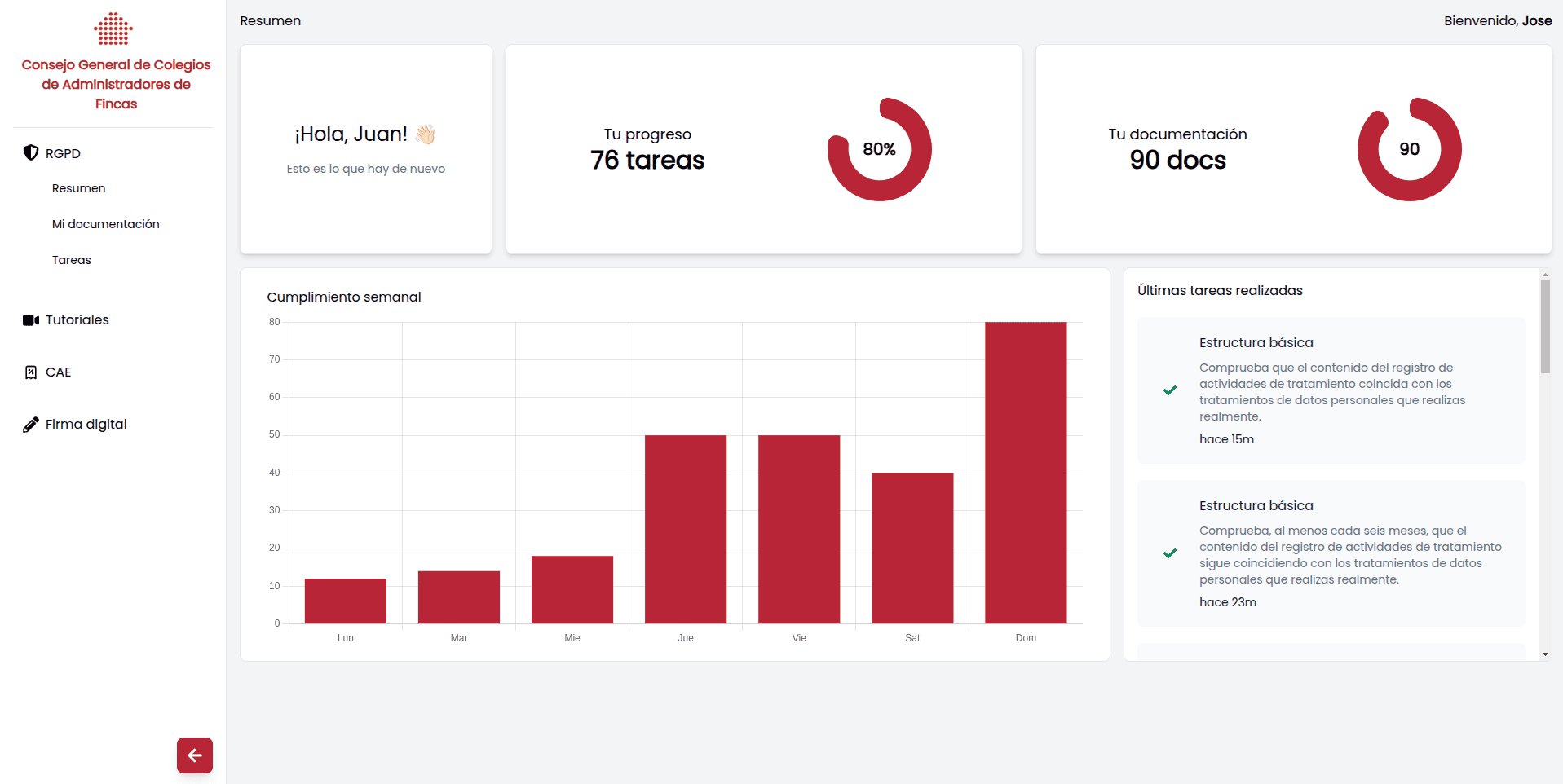Screen dimensions: 1563x784
Task: Click the red back arrow button
Action: 195,755
